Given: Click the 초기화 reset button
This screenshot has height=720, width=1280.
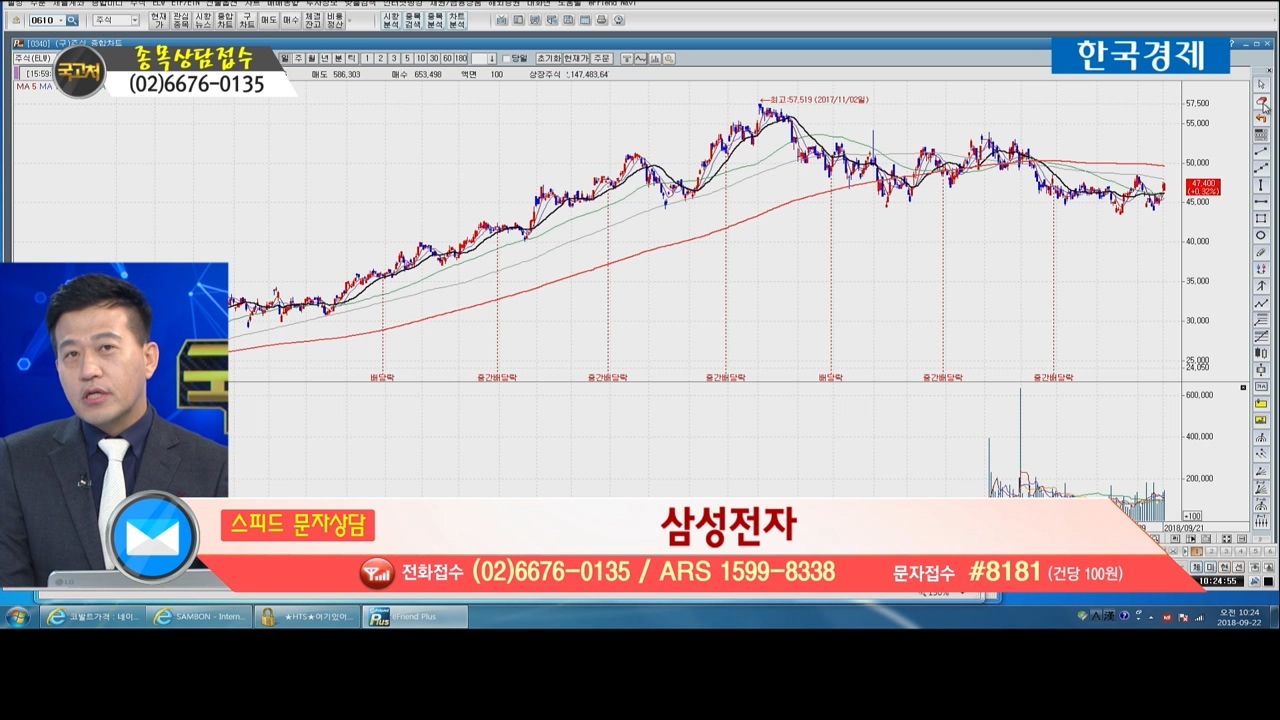Looking at the screenshot, I should (548, 59).
